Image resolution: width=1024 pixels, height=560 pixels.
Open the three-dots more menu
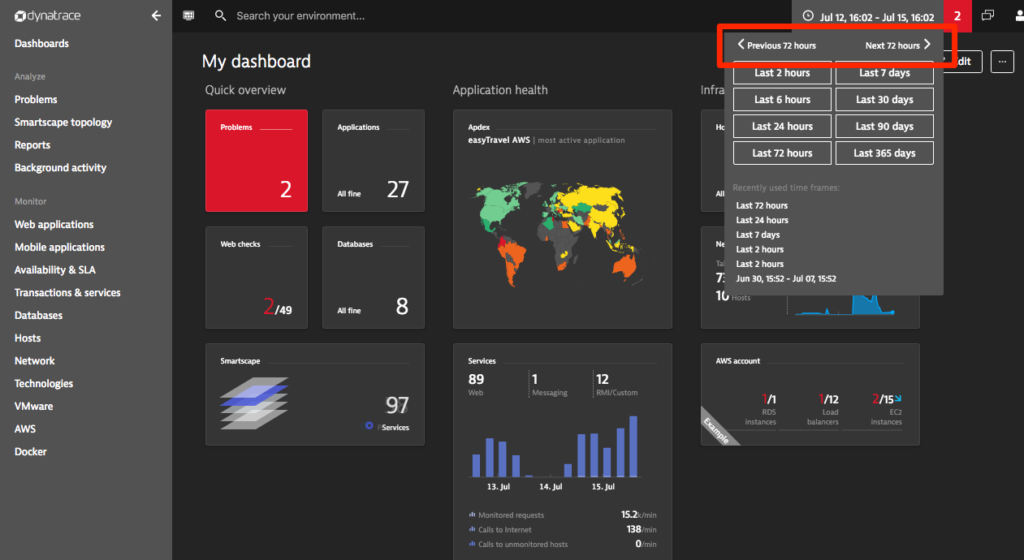1002,61
